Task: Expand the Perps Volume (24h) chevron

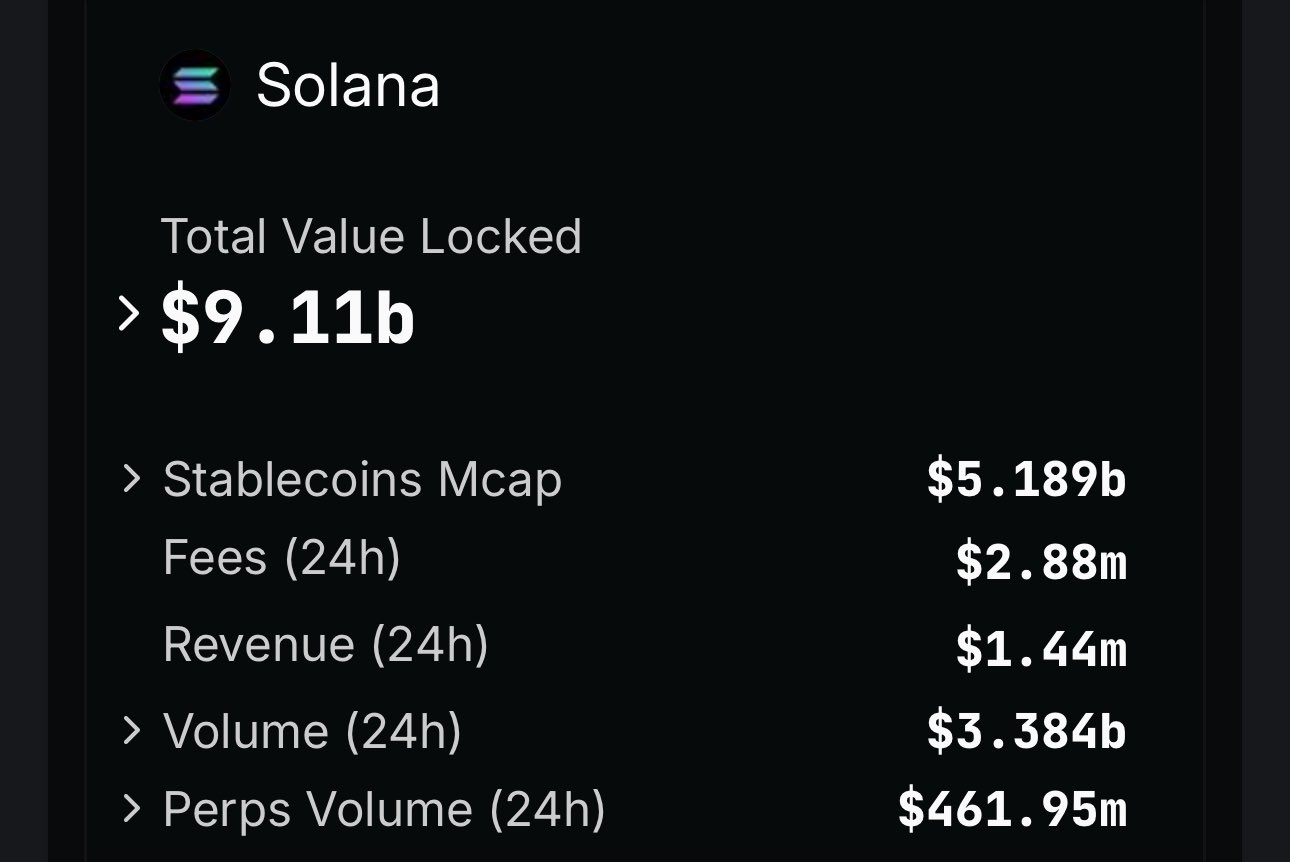Action: click(131, 809)
